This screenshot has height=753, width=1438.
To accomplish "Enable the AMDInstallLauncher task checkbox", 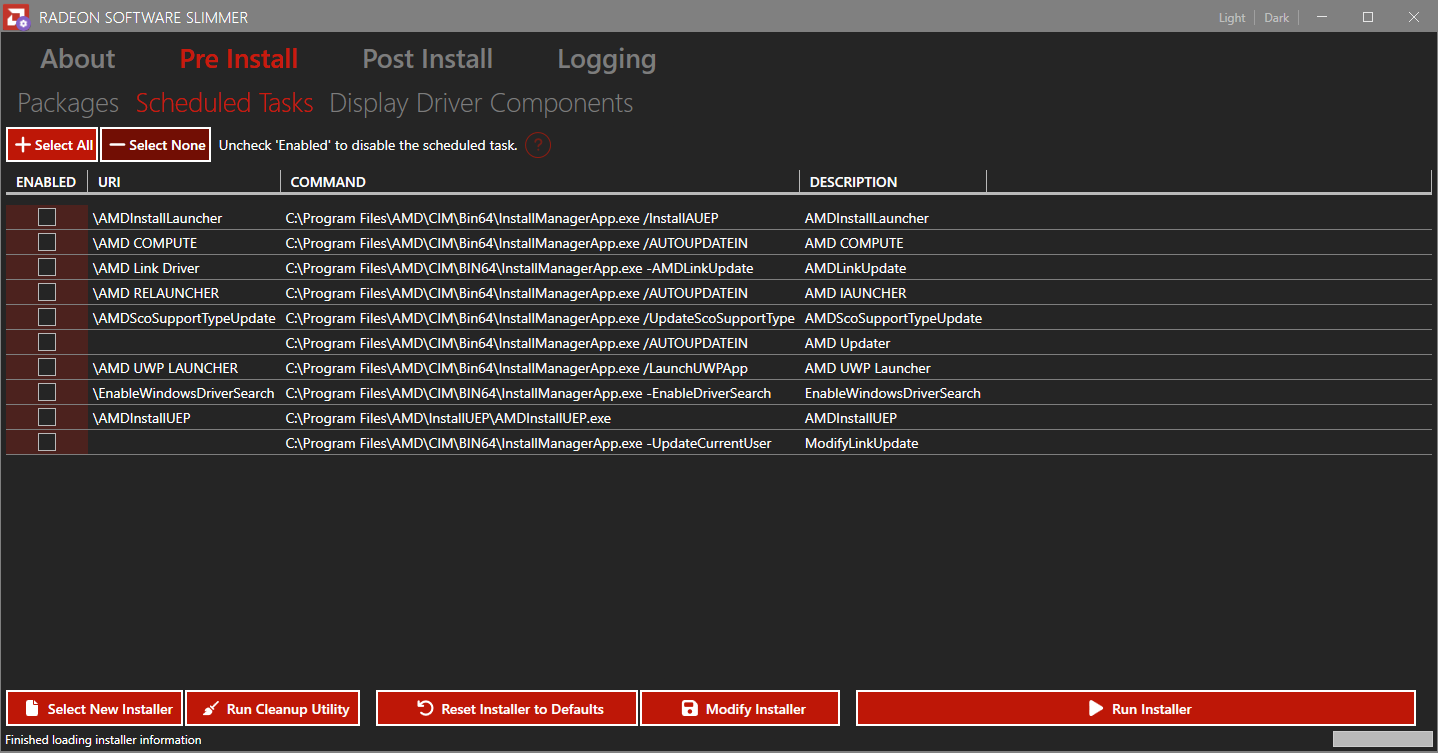I will pos(47,217).
